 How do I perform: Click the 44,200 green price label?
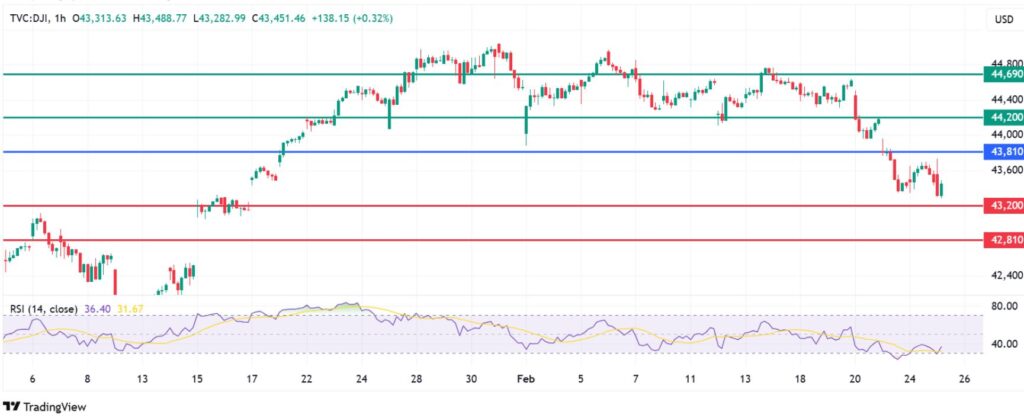coord(1002,117)
